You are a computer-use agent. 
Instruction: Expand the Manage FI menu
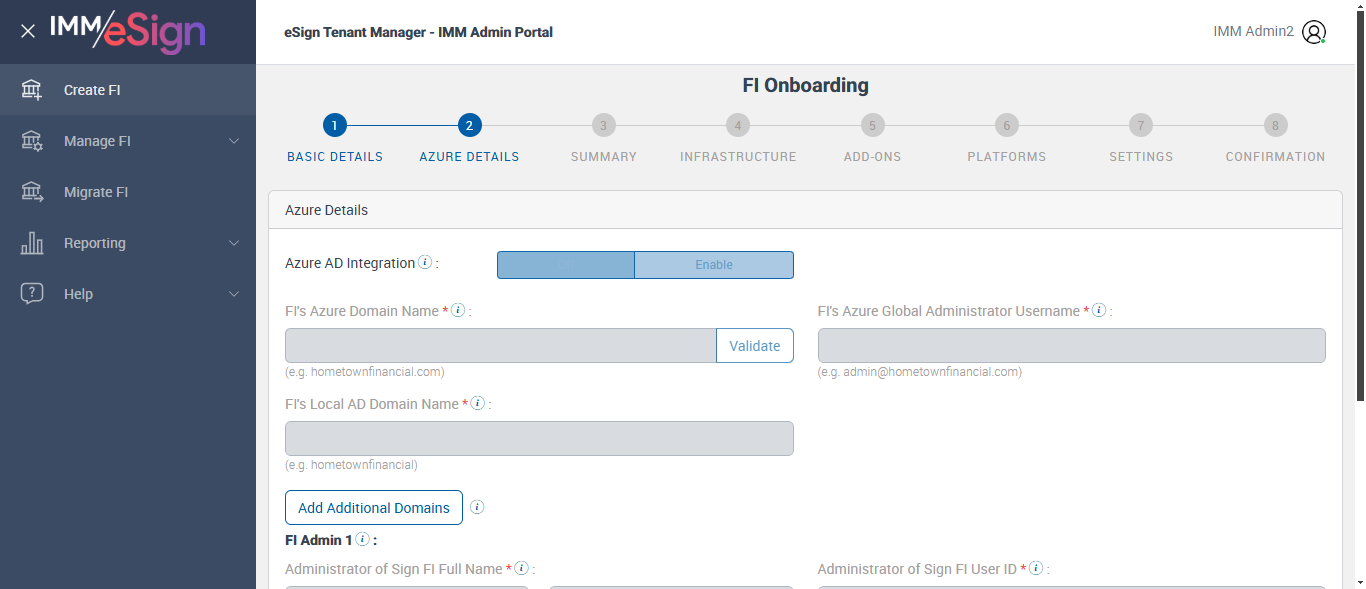(x=234, y=141)
